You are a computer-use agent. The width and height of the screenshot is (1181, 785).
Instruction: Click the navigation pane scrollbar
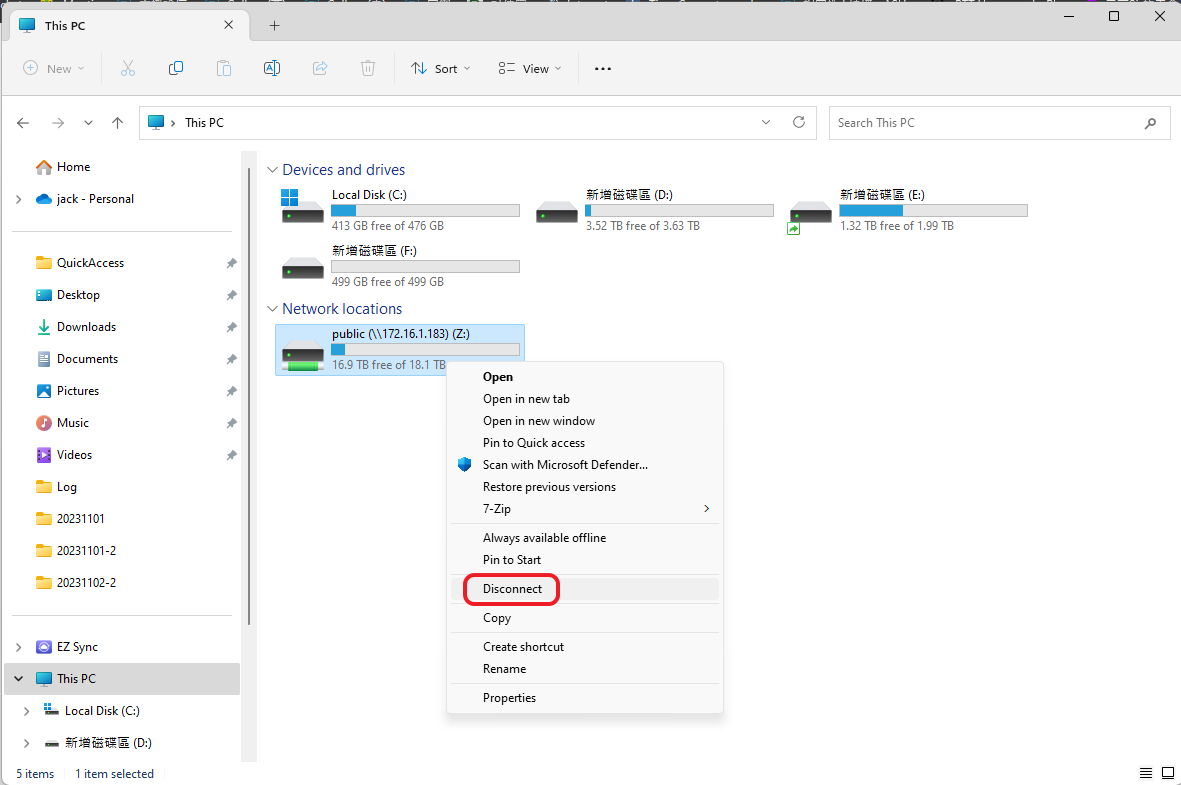point(248,400)
